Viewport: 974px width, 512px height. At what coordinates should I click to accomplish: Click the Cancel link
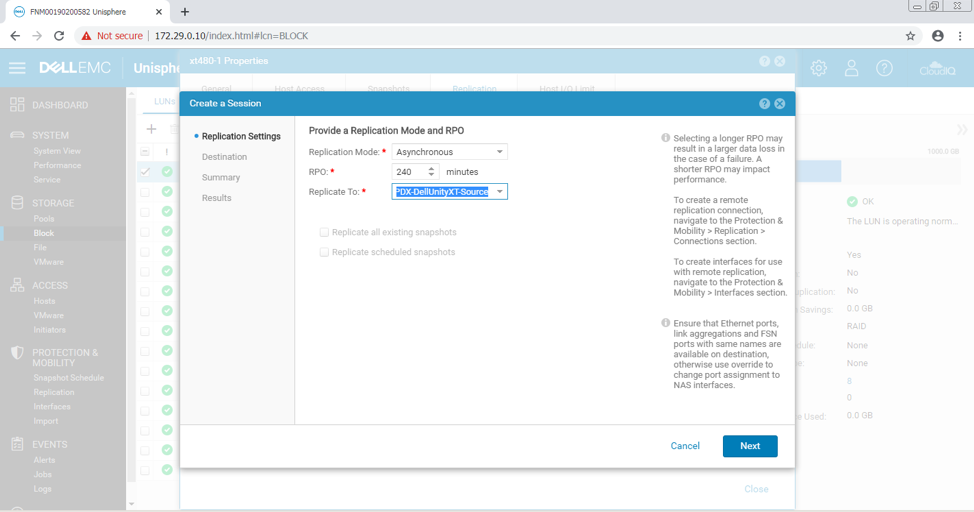tap(685, 446)
